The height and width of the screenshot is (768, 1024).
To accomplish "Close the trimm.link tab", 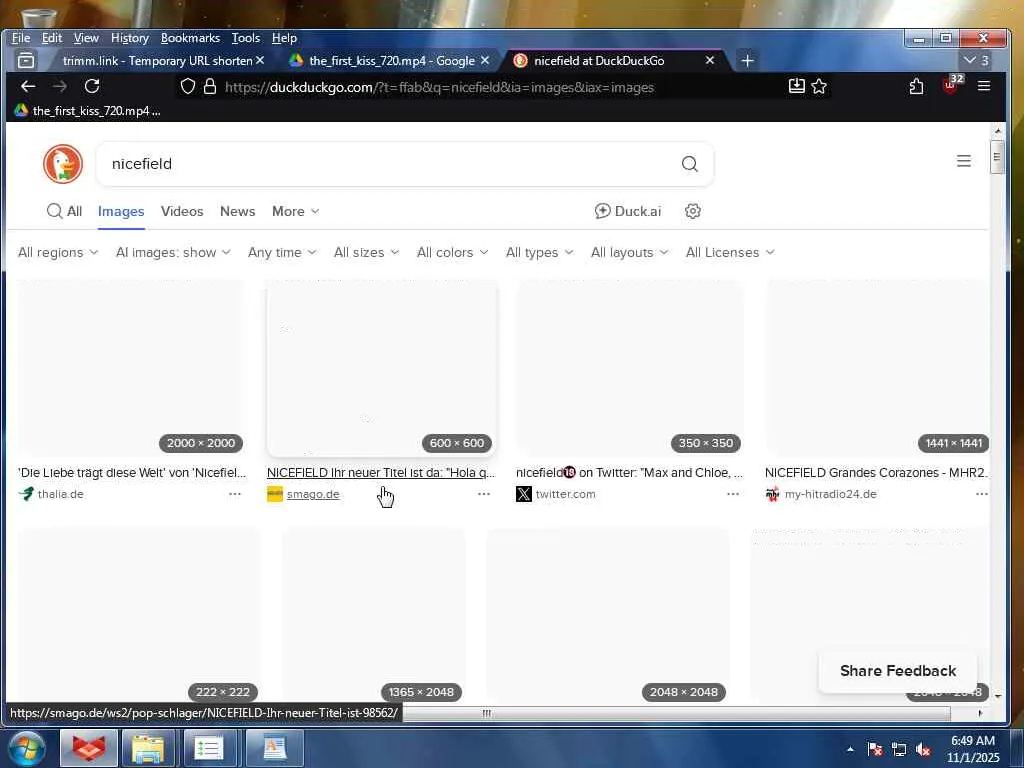I will click(260, 60).
